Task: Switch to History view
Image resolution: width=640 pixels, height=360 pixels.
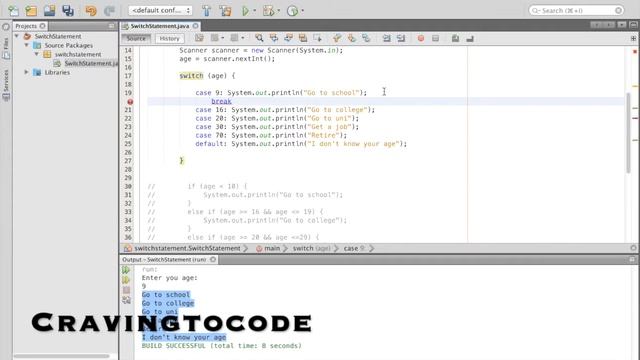Action: click(169, 38)
